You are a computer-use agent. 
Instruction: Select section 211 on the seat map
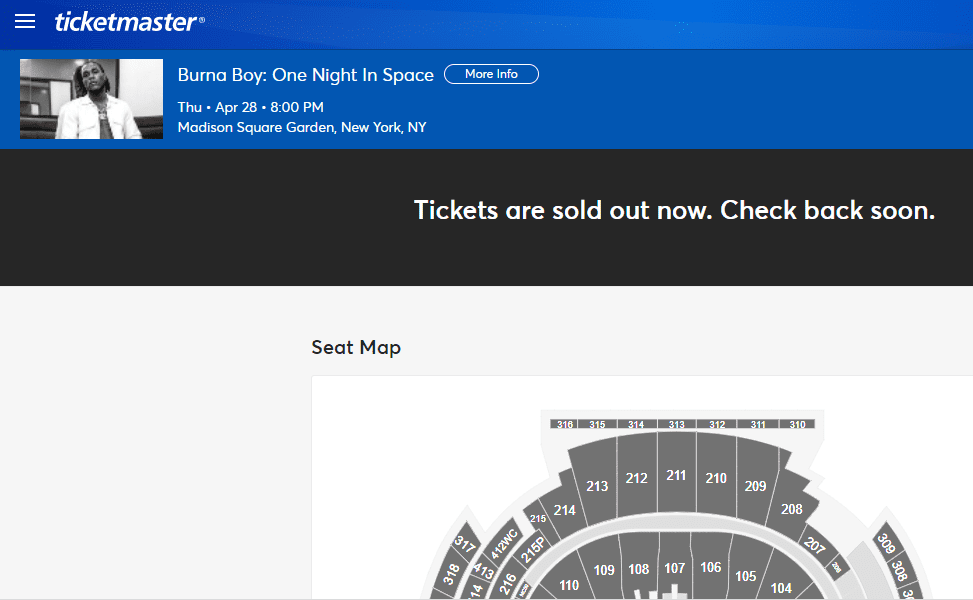[676, 475]
